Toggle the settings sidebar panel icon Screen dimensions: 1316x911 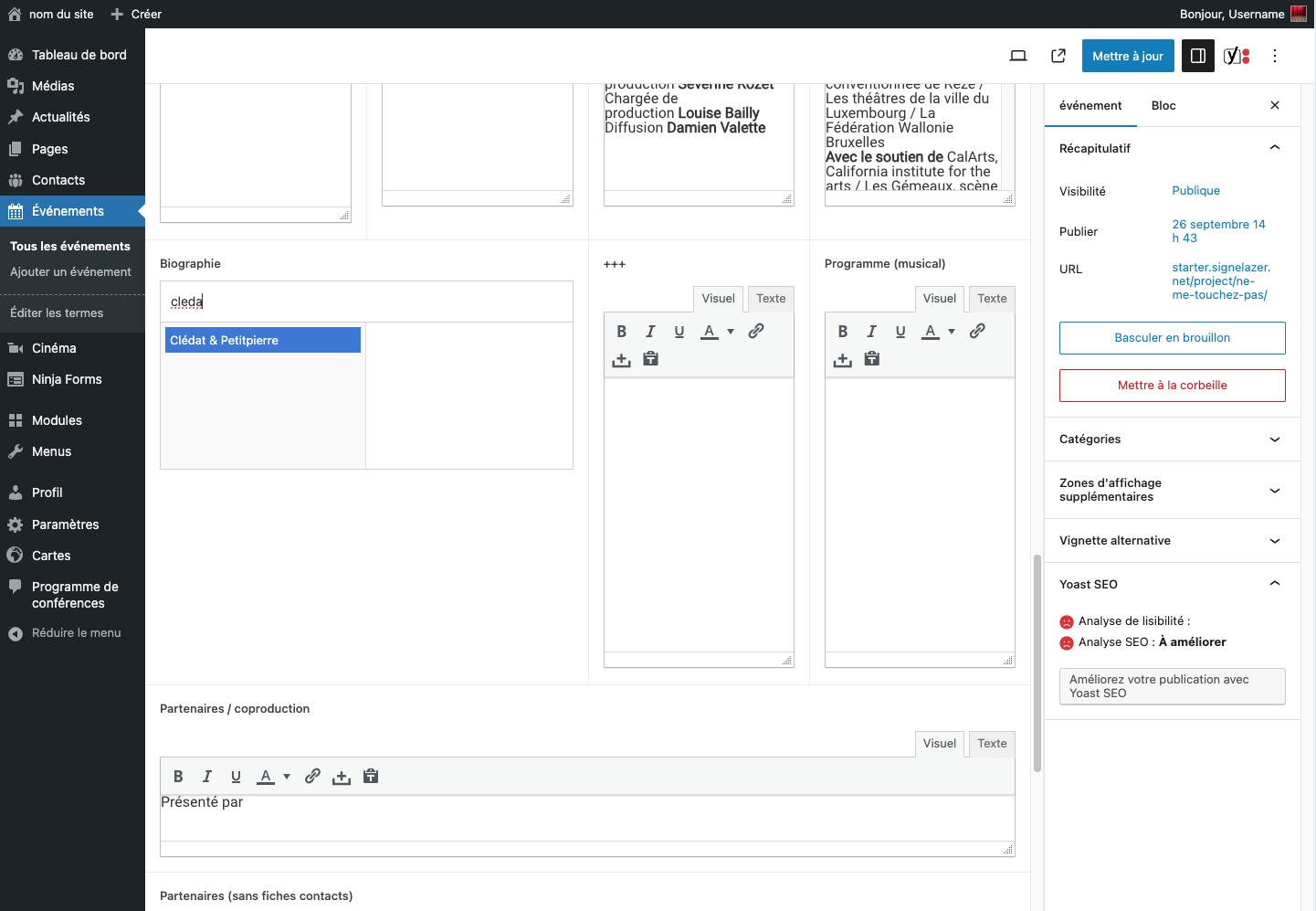(x=1198, y=56)
